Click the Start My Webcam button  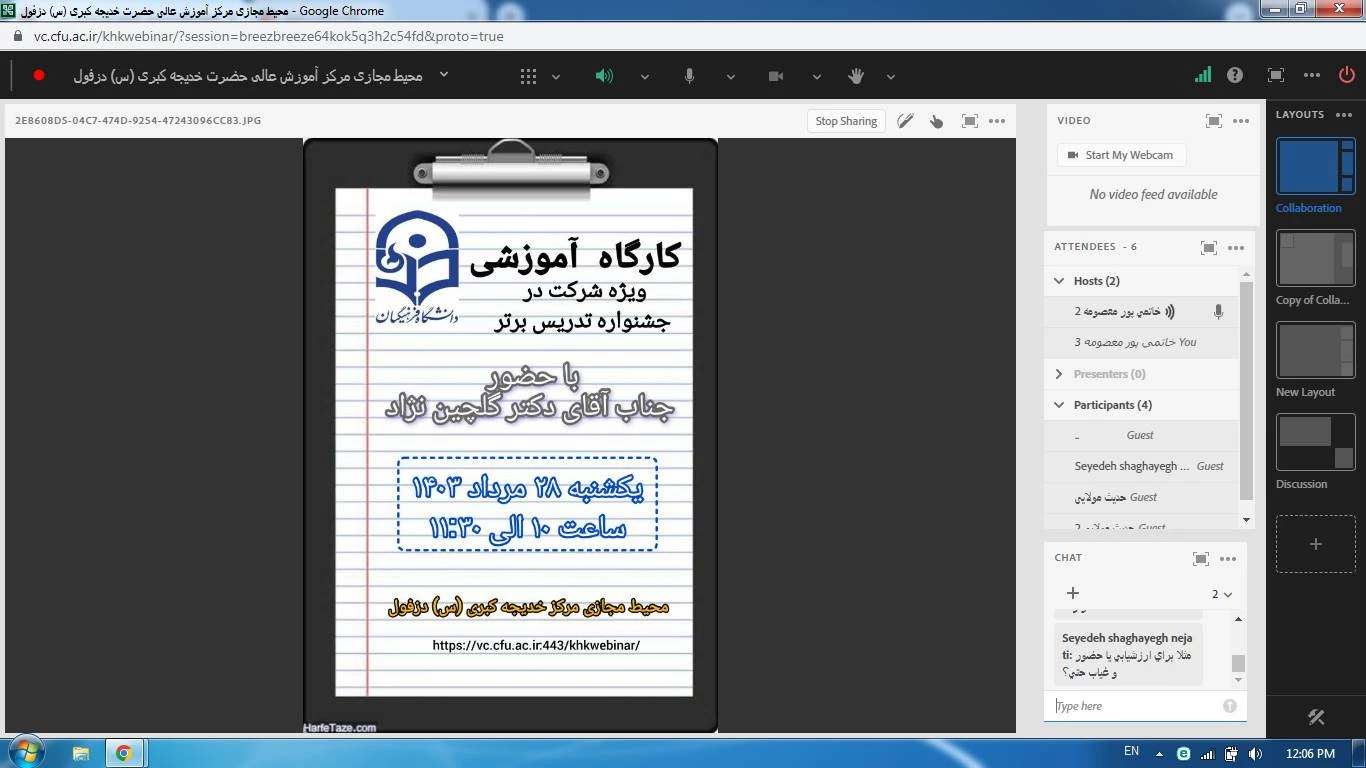point(1120,155)
